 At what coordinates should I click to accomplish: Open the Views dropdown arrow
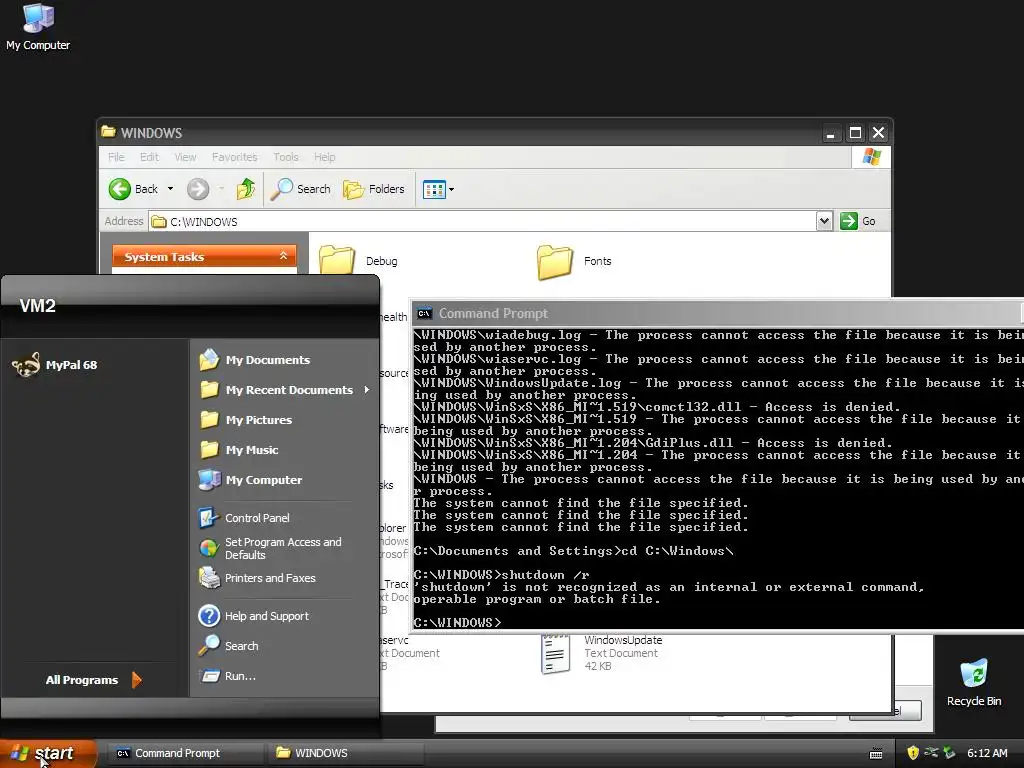pos(451,189)
